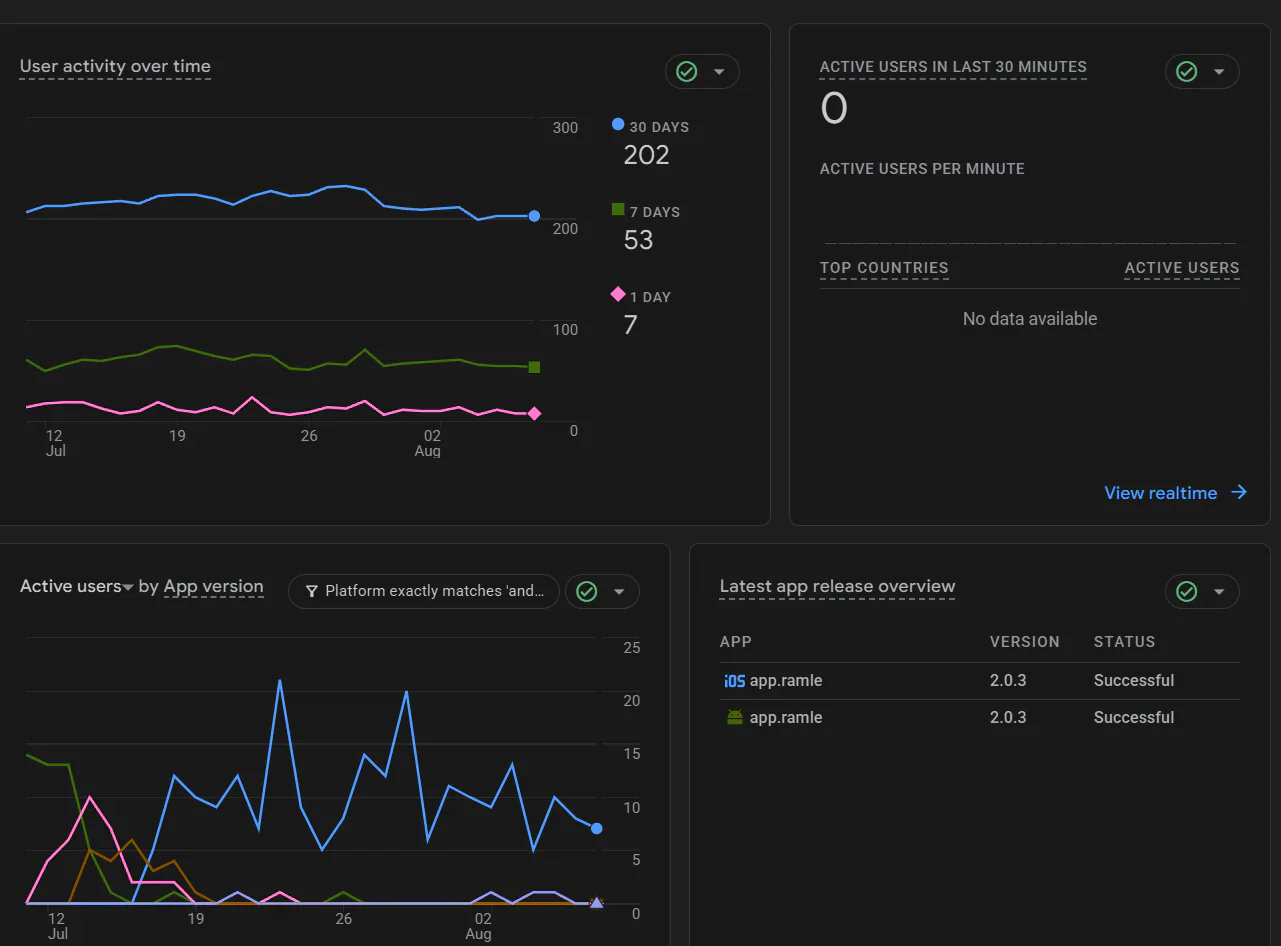Click the green check icon in Active users last 30 minutes card
Viewport: 1281px width, 946px height.
pos(1187,72)
